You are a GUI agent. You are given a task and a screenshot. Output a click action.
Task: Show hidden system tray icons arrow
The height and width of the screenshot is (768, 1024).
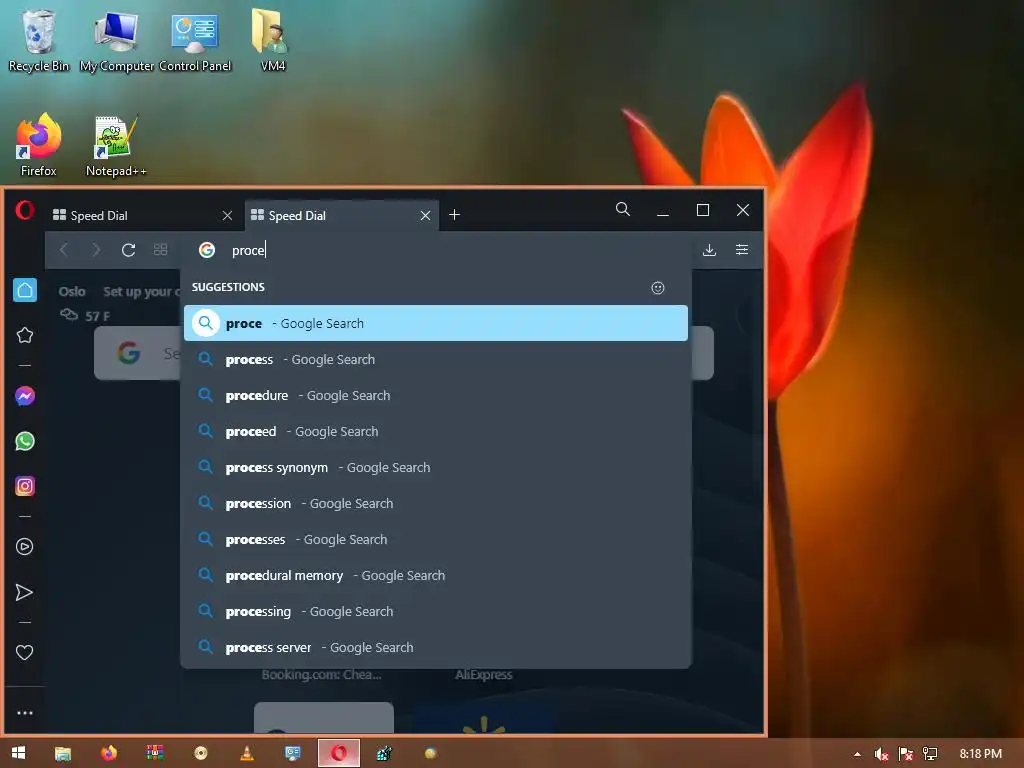point(857,754)
